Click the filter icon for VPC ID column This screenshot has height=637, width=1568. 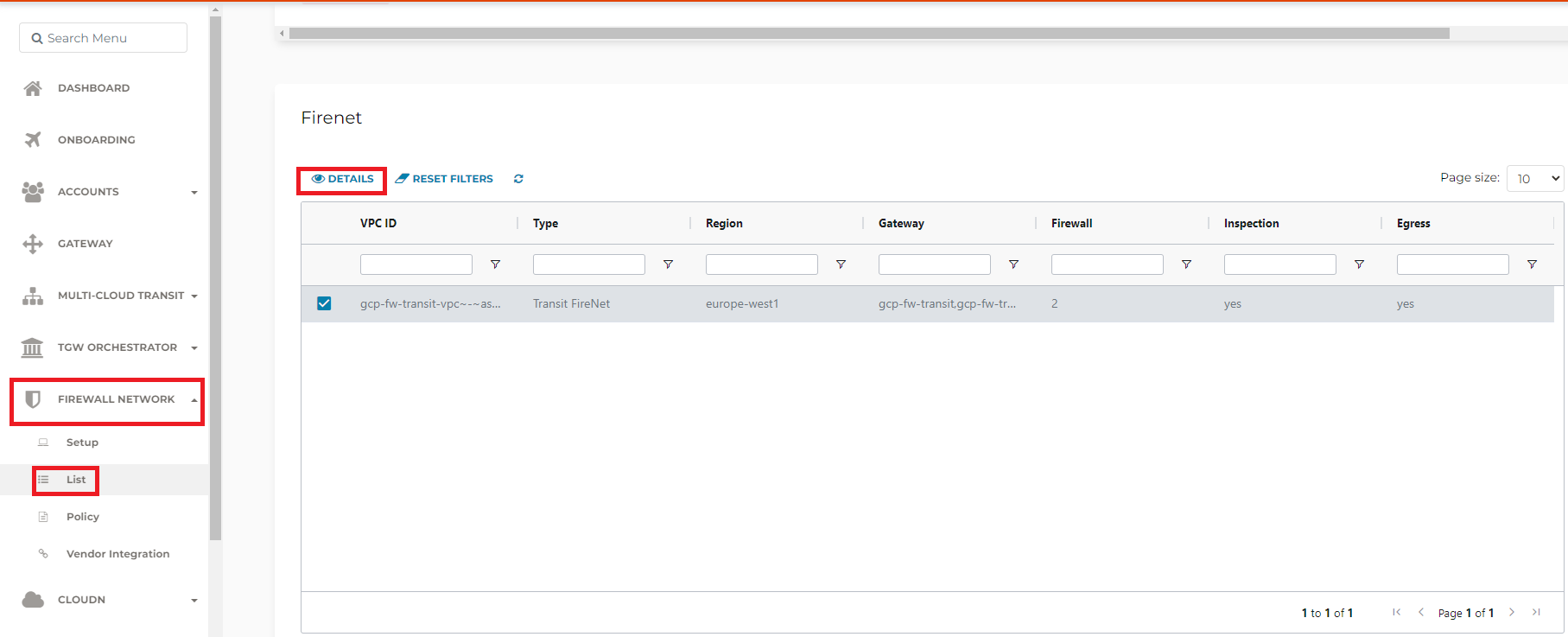click(495, 264)
